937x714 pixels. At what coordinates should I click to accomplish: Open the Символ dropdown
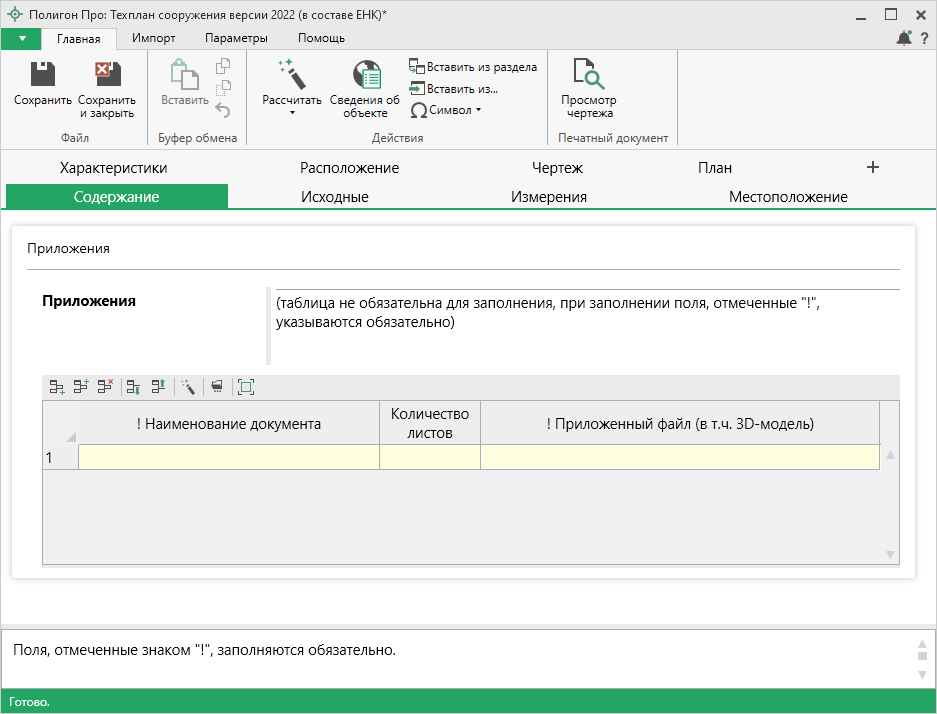[446, 110]
